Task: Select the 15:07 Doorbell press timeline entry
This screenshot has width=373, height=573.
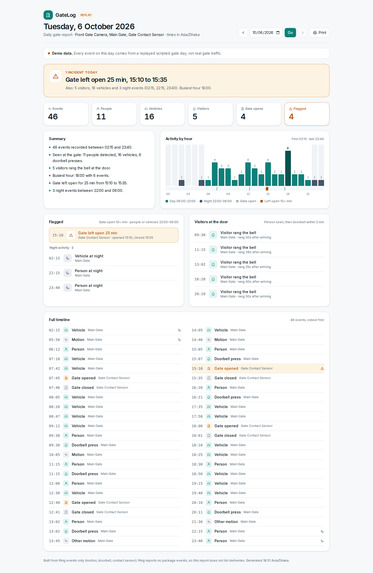Action: (258, 359)
